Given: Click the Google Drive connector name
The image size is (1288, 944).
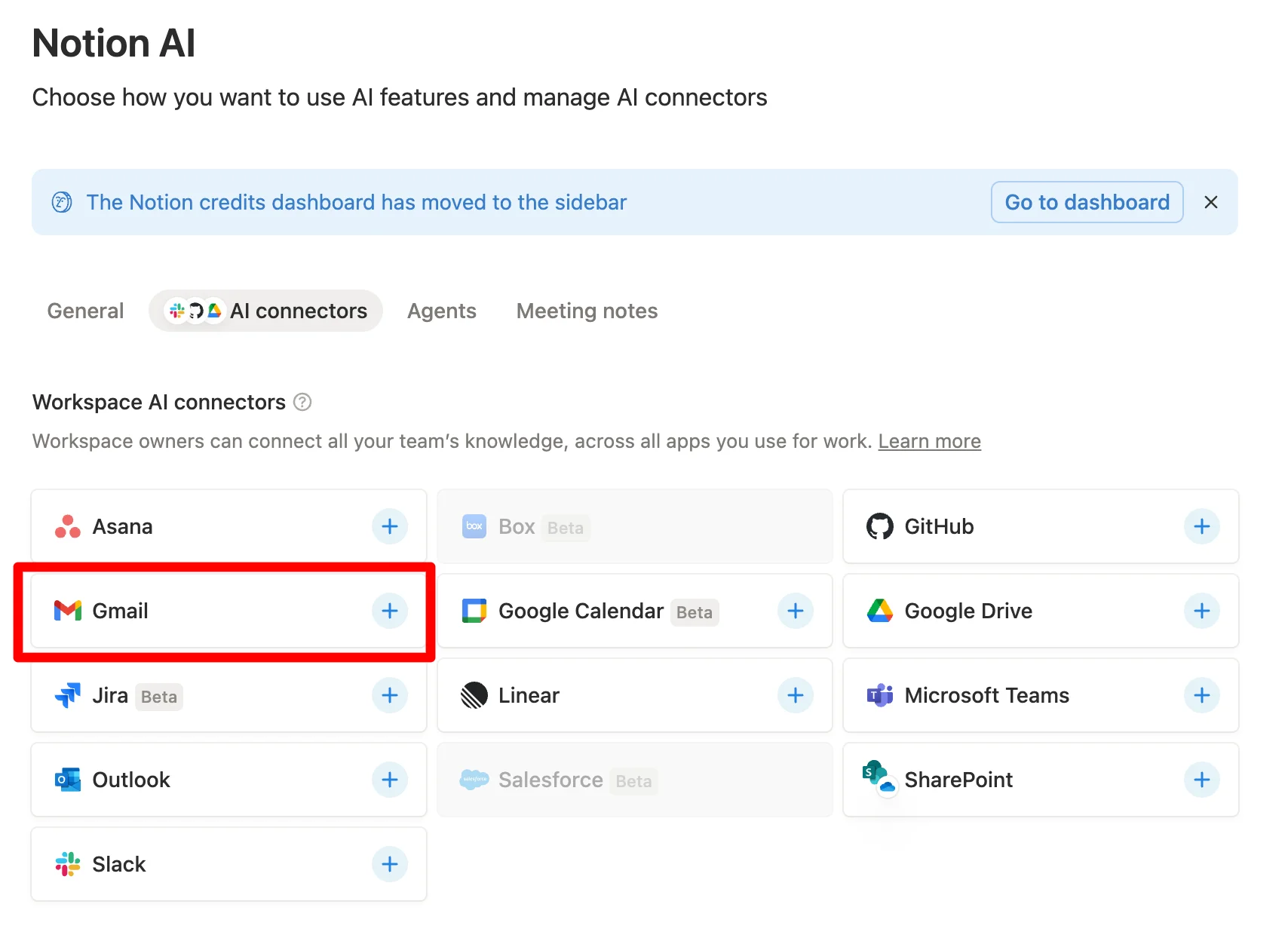Looking at the screenshot, I should pos(969,611).
